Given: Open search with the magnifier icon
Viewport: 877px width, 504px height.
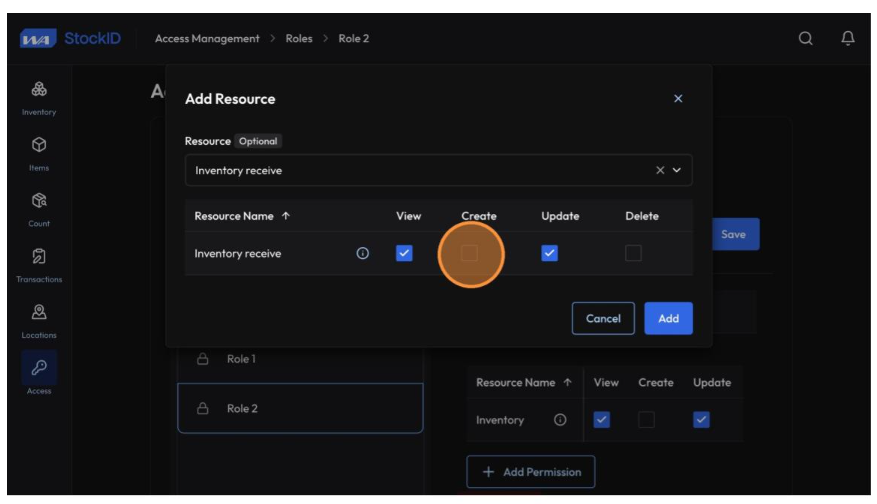Looking at the screenshot, I should click(x=805, y=38).
